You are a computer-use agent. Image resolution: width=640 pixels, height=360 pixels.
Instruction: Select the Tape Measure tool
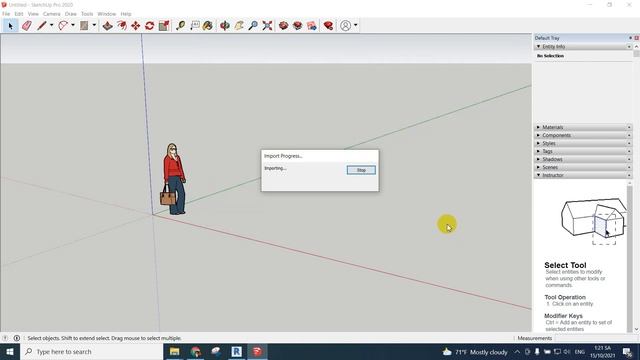(180, 26)
